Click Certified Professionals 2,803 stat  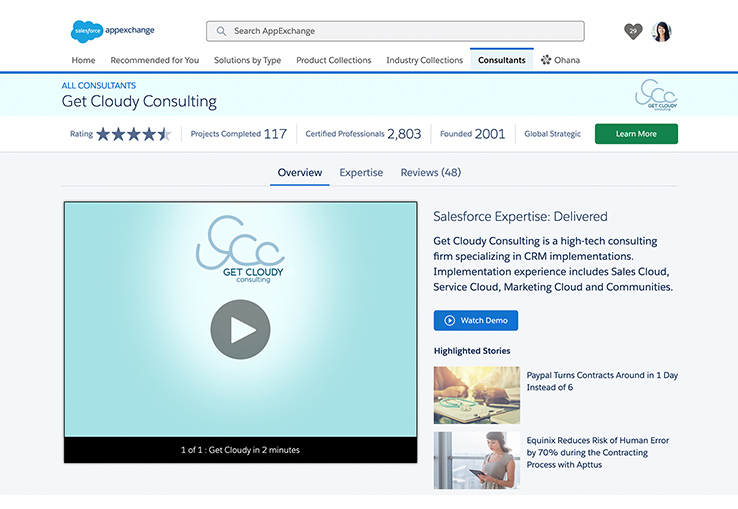363,134
